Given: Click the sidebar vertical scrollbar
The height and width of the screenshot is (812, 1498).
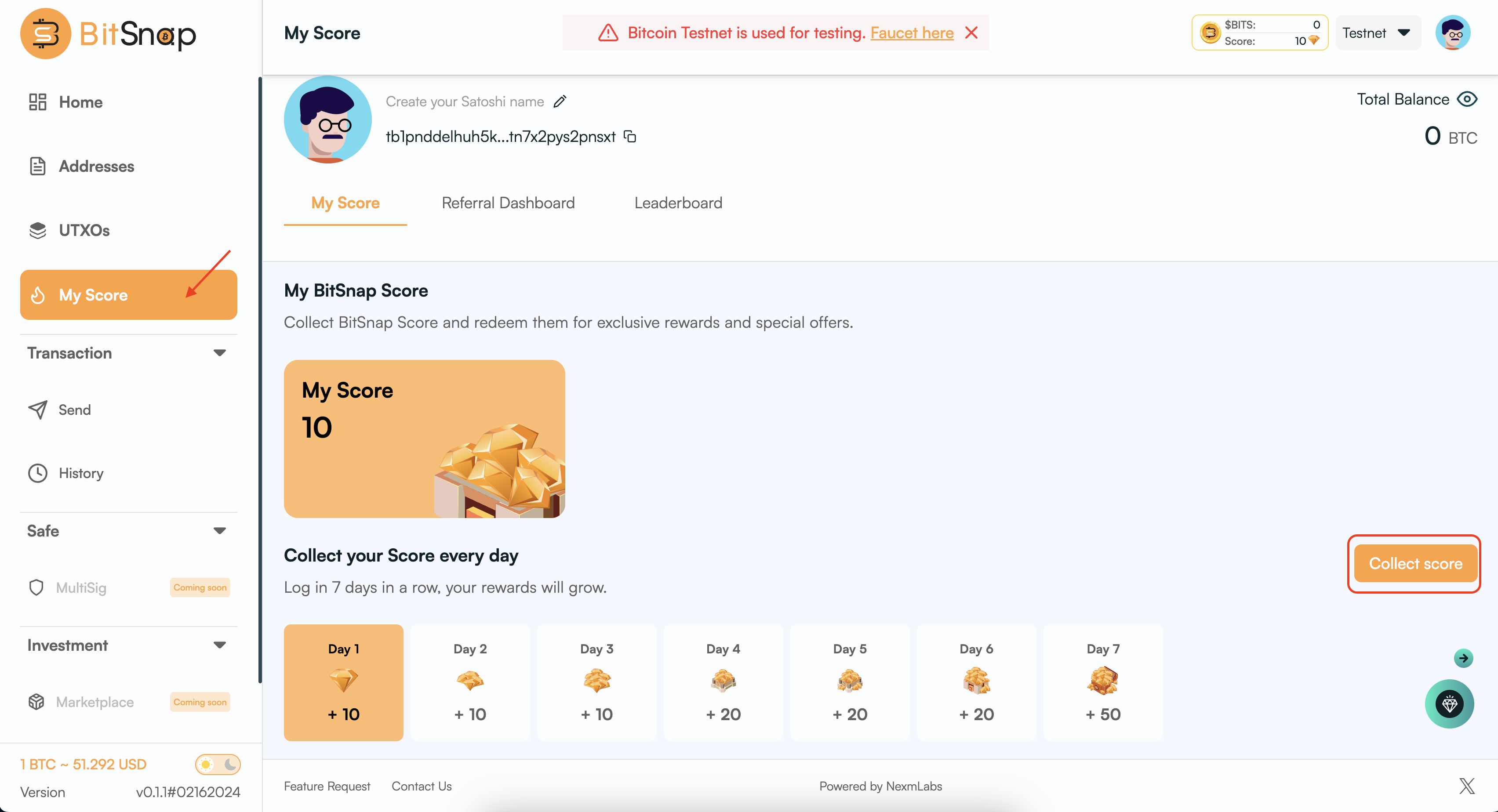Looking at the screenshot, I should pyautogui.click(x=259, y=378).
